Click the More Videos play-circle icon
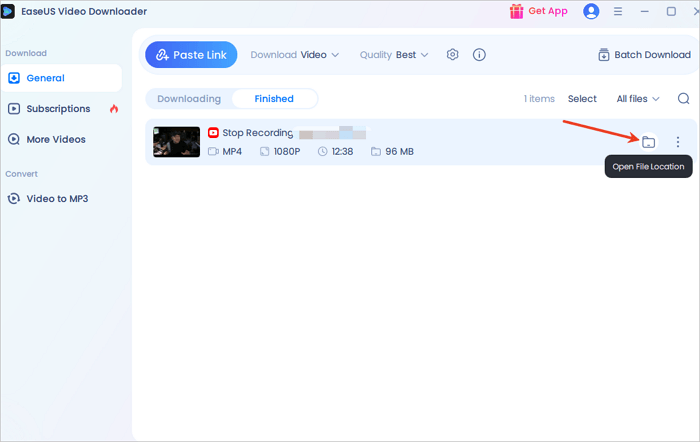Viewport: 700px width, 442px height. pyautogui.click(x=14, y=139)
